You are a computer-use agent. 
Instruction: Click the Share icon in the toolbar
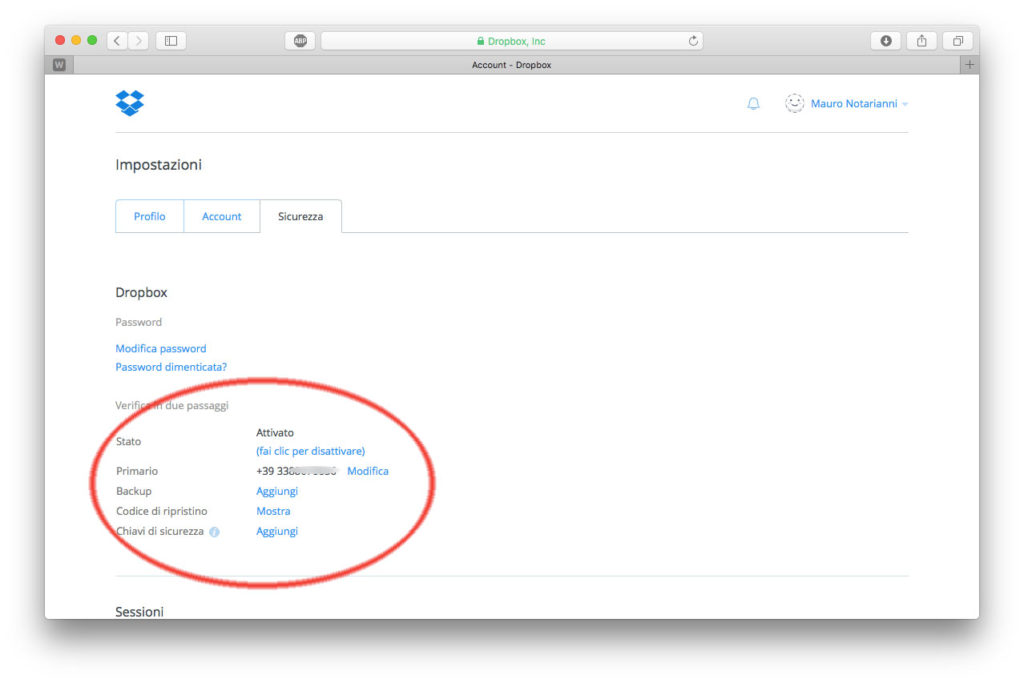(x=921, y=40)
